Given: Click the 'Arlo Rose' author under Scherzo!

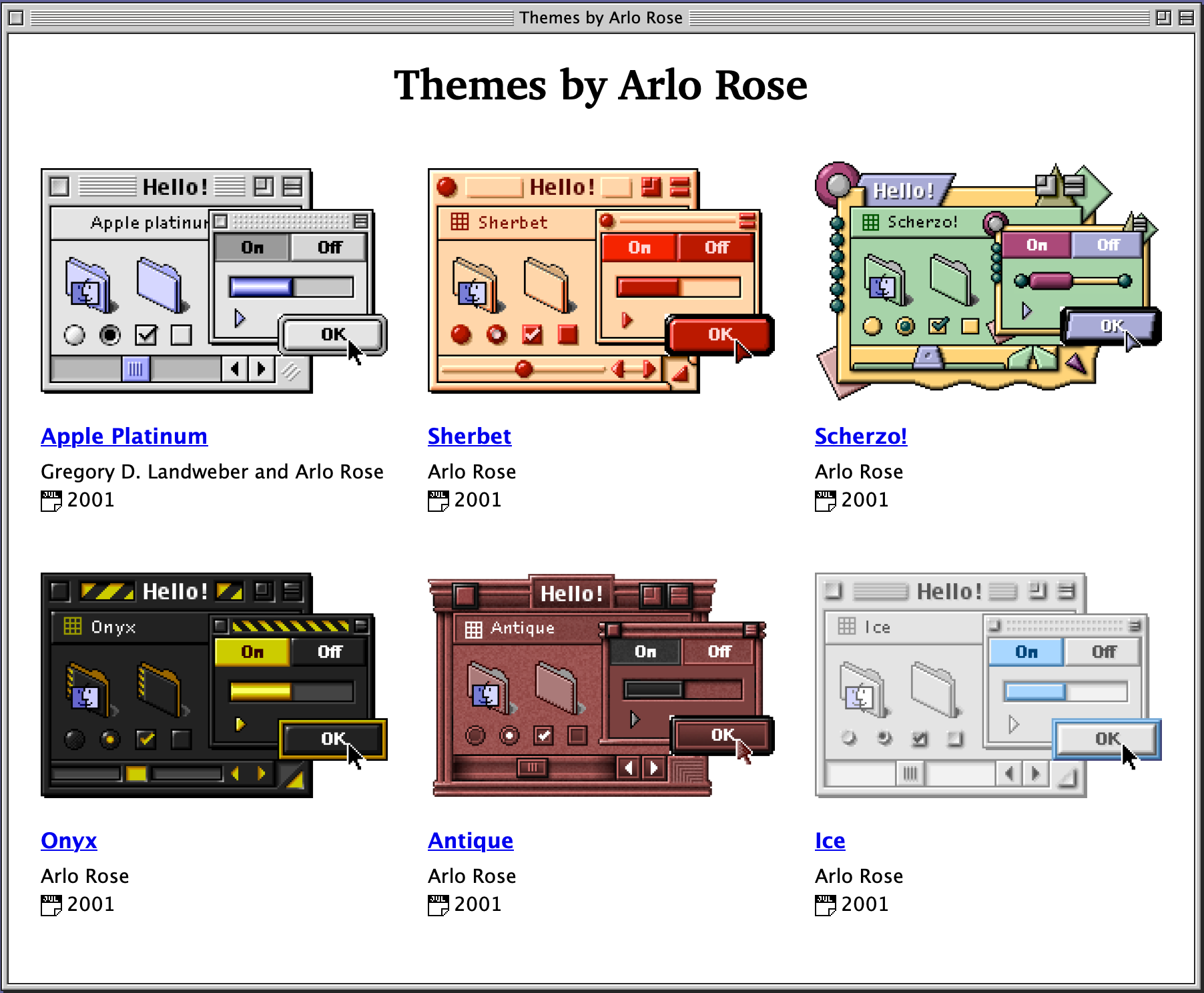Looking at the screenshot, I should point(859,472).
